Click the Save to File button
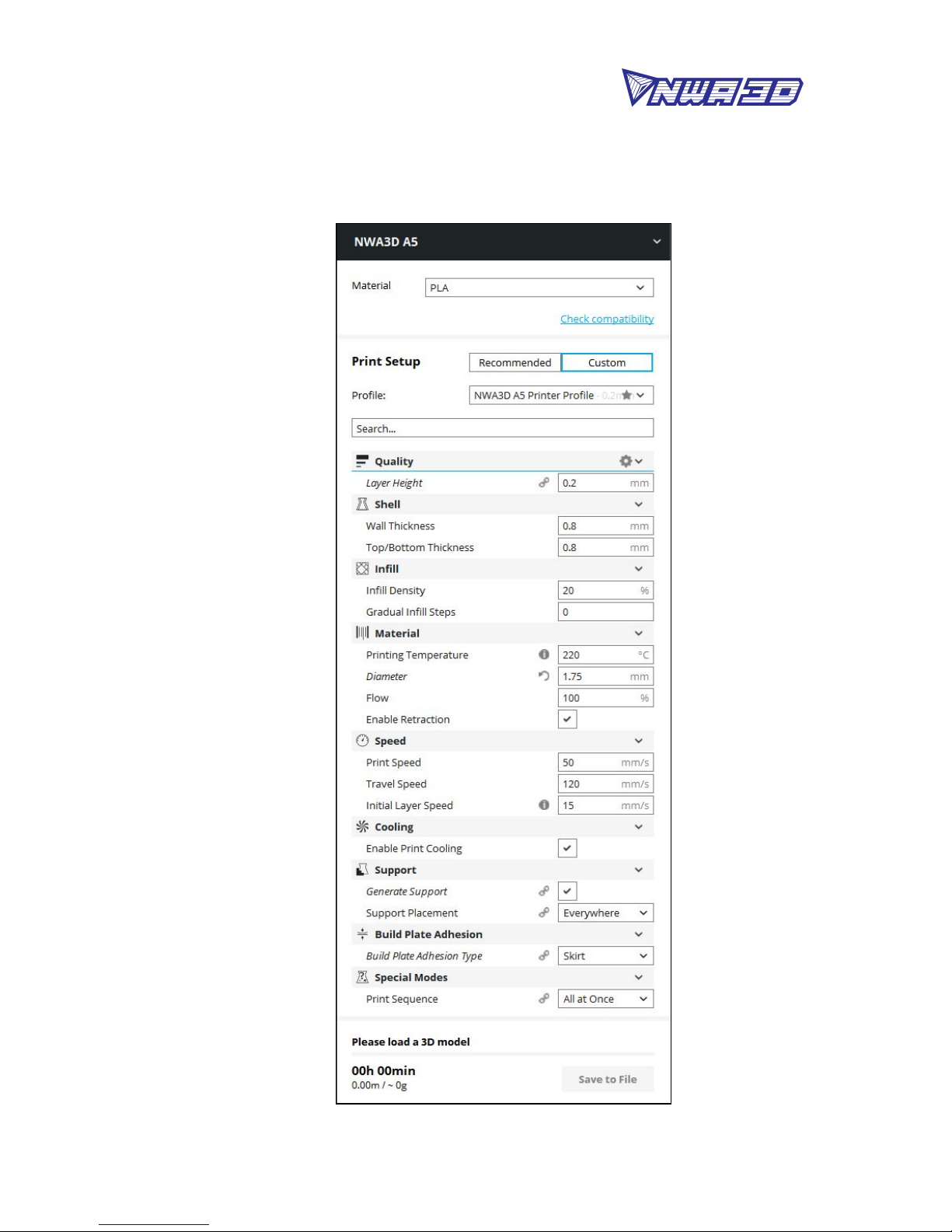Viewport: 952px width, 1232px height. (608, 1079)
